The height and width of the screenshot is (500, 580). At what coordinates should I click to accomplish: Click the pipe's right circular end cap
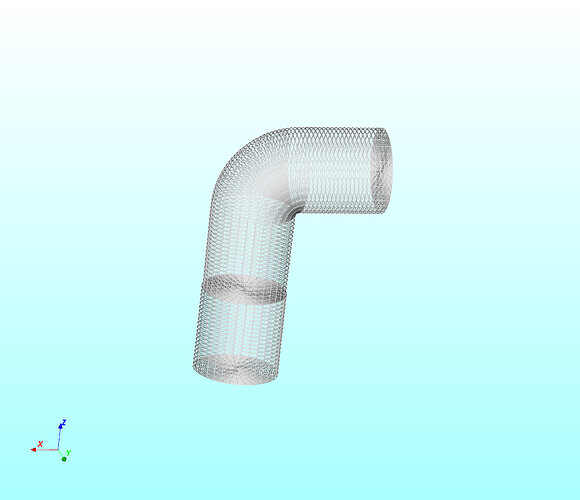pyautogui.click(x=381, y=170)
